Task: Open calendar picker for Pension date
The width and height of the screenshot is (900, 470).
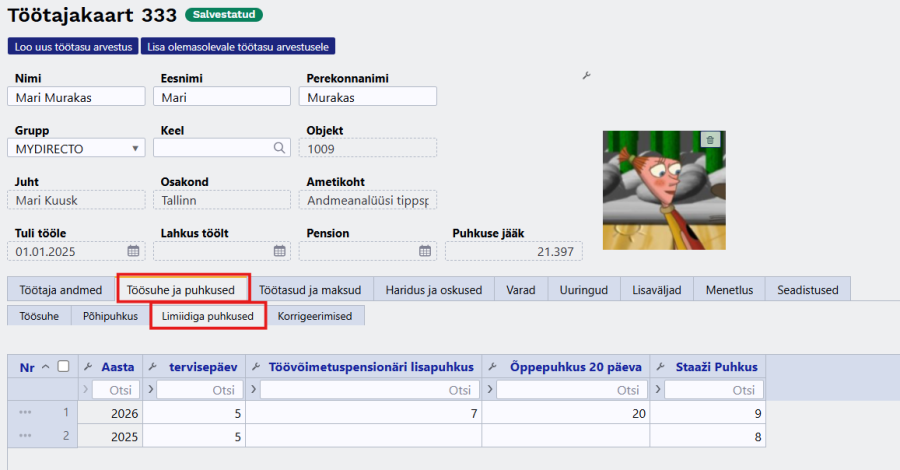Action: coord(425,251)
